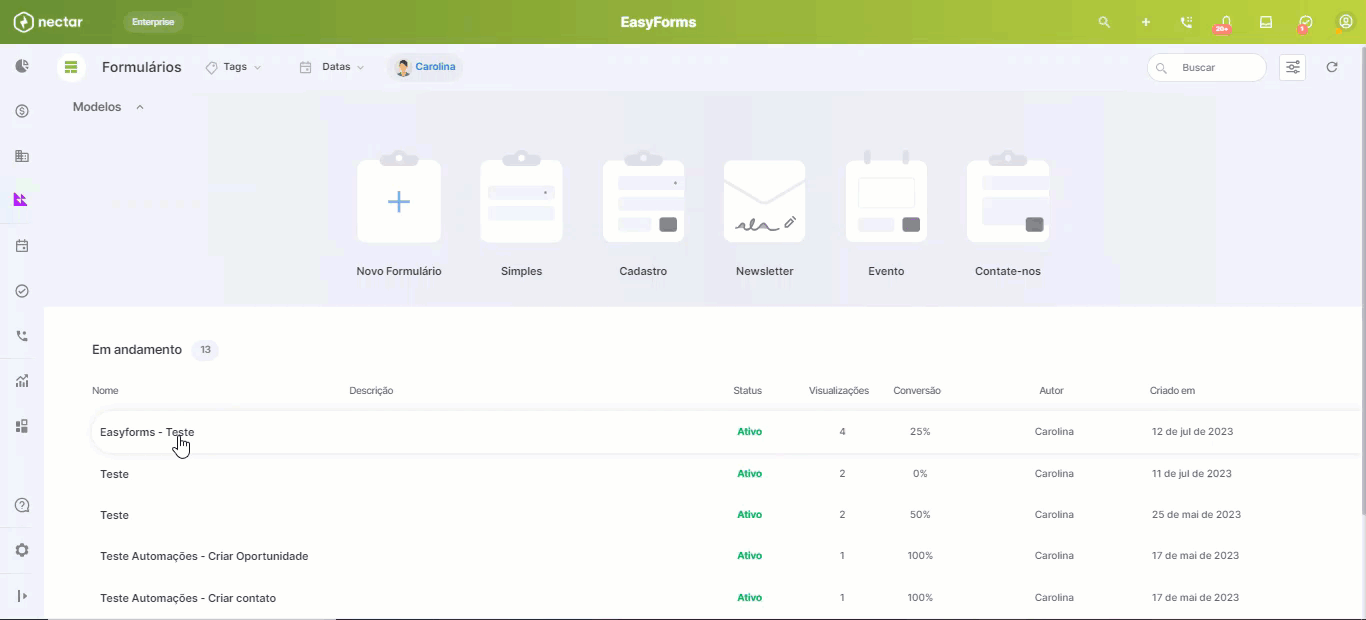Open the user profile avatar icon
This screenshot has width=1366, height=620.
point(1345,22)
